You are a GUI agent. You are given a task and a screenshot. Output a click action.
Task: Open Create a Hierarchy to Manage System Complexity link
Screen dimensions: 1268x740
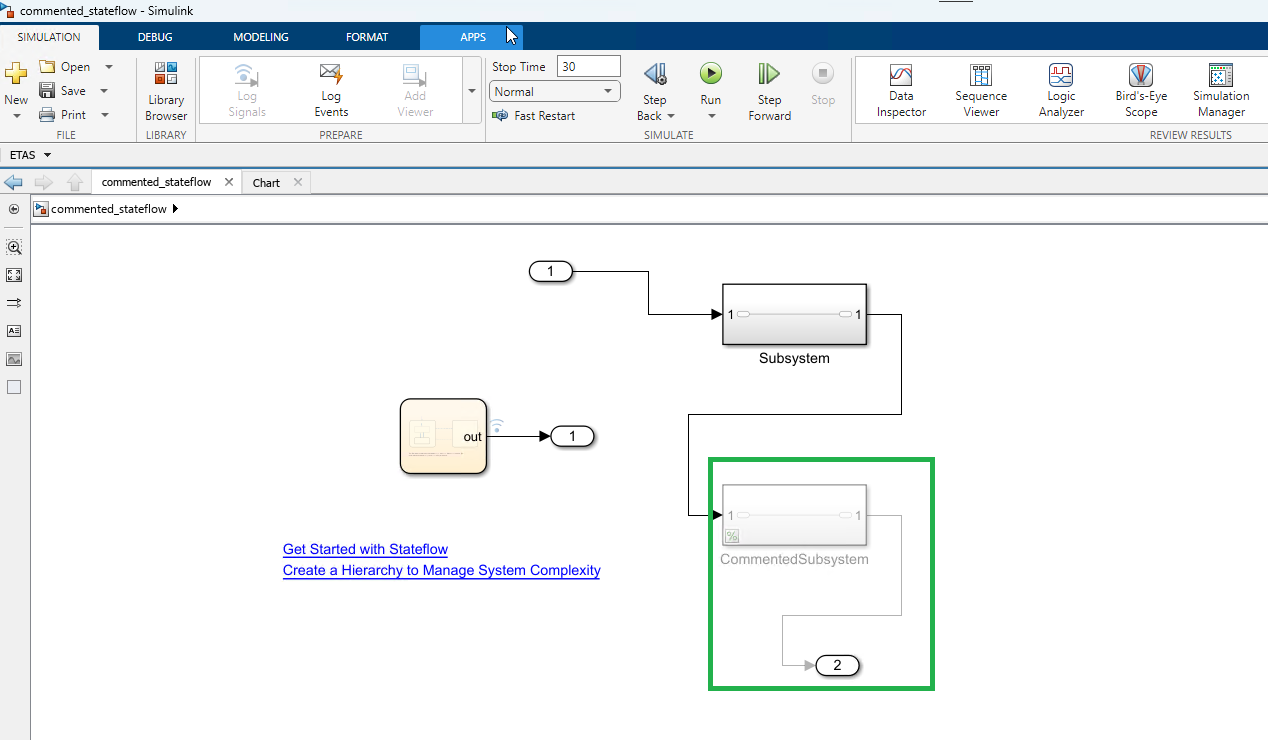coord(442,570)
